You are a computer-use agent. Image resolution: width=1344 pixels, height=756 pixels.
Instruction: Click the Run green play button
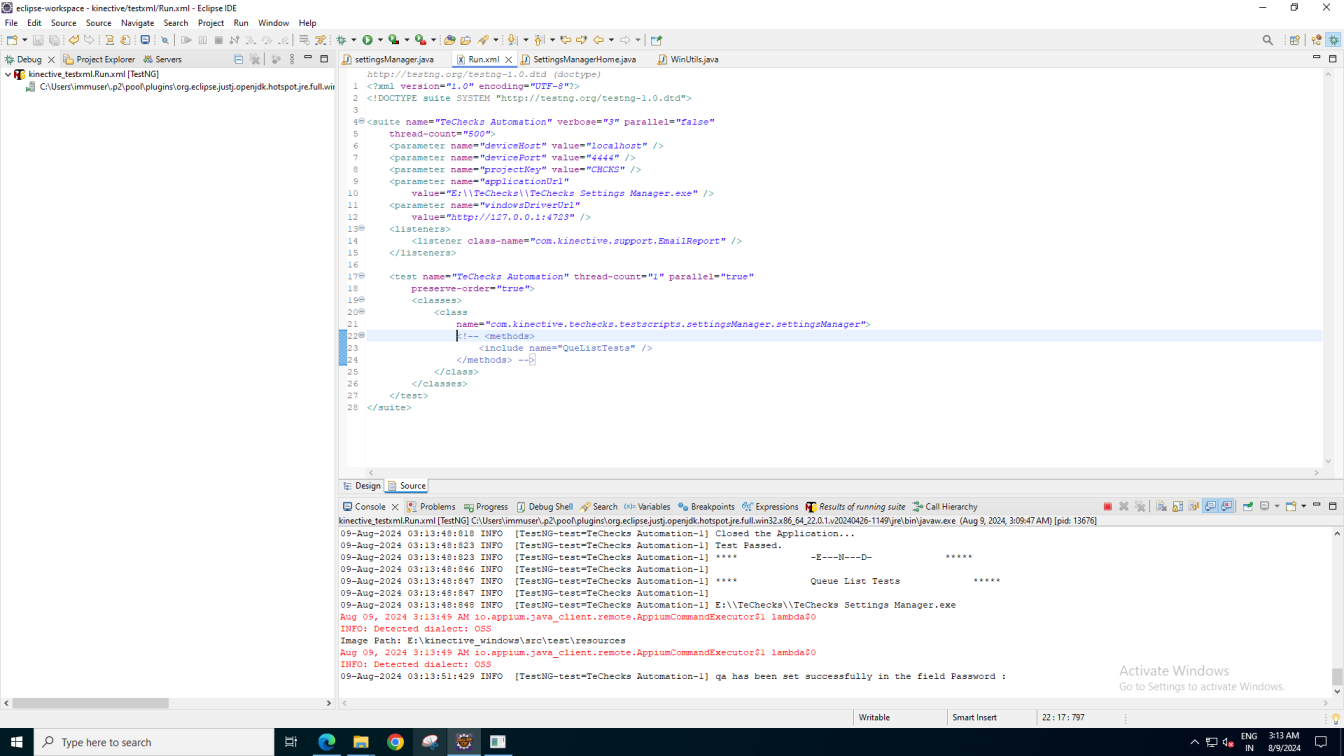pos(367,40)
